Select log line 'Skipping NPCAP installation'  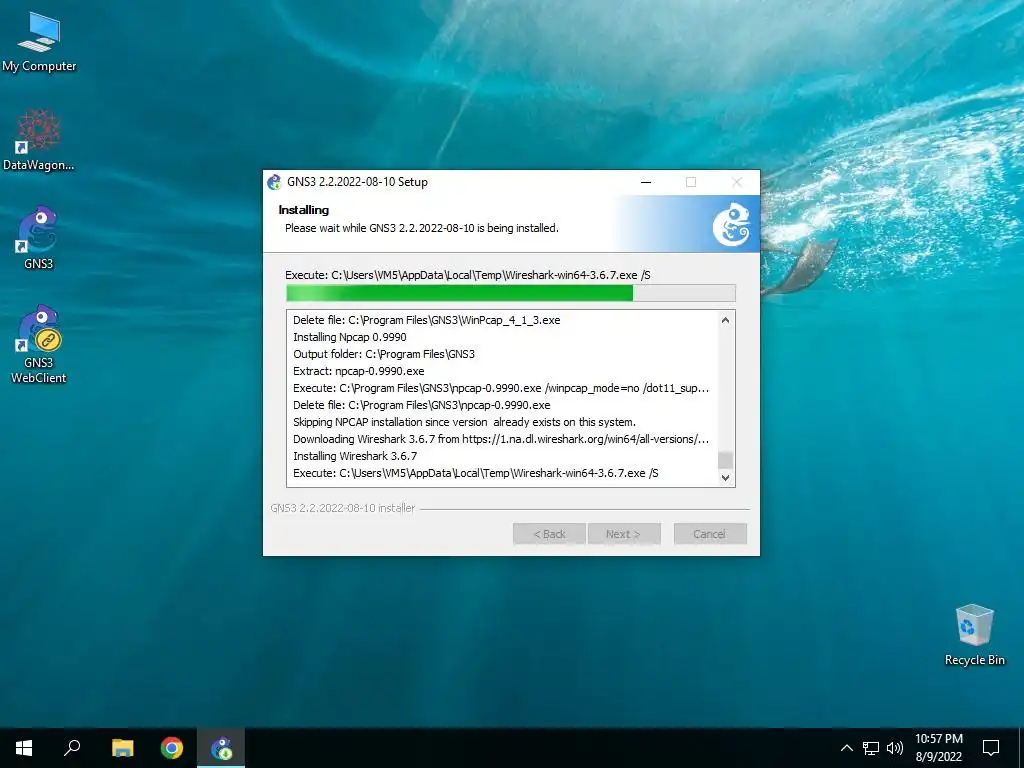tap(464, 422)
